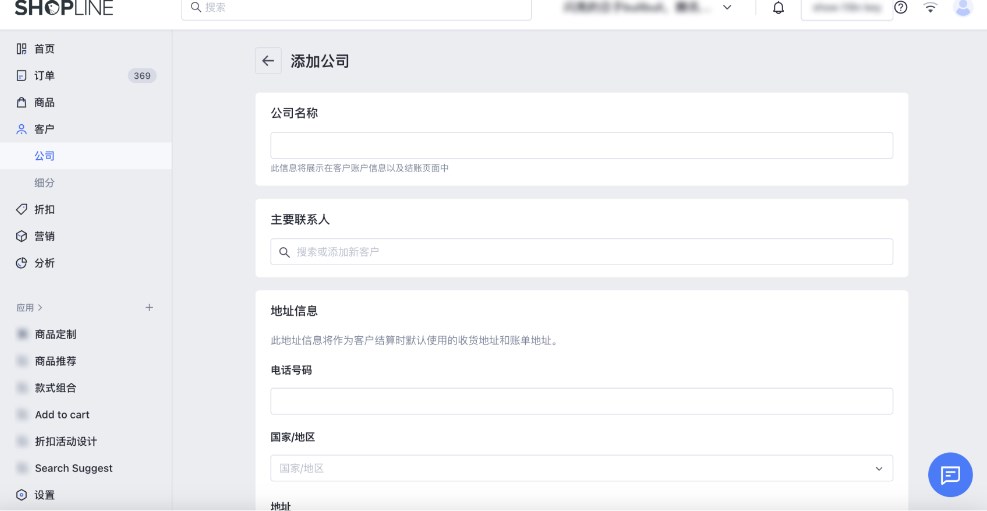The width and height of the screenshot is (987, 511).
Task: Open 设置 in sidebar
Action: coord(45,495)
